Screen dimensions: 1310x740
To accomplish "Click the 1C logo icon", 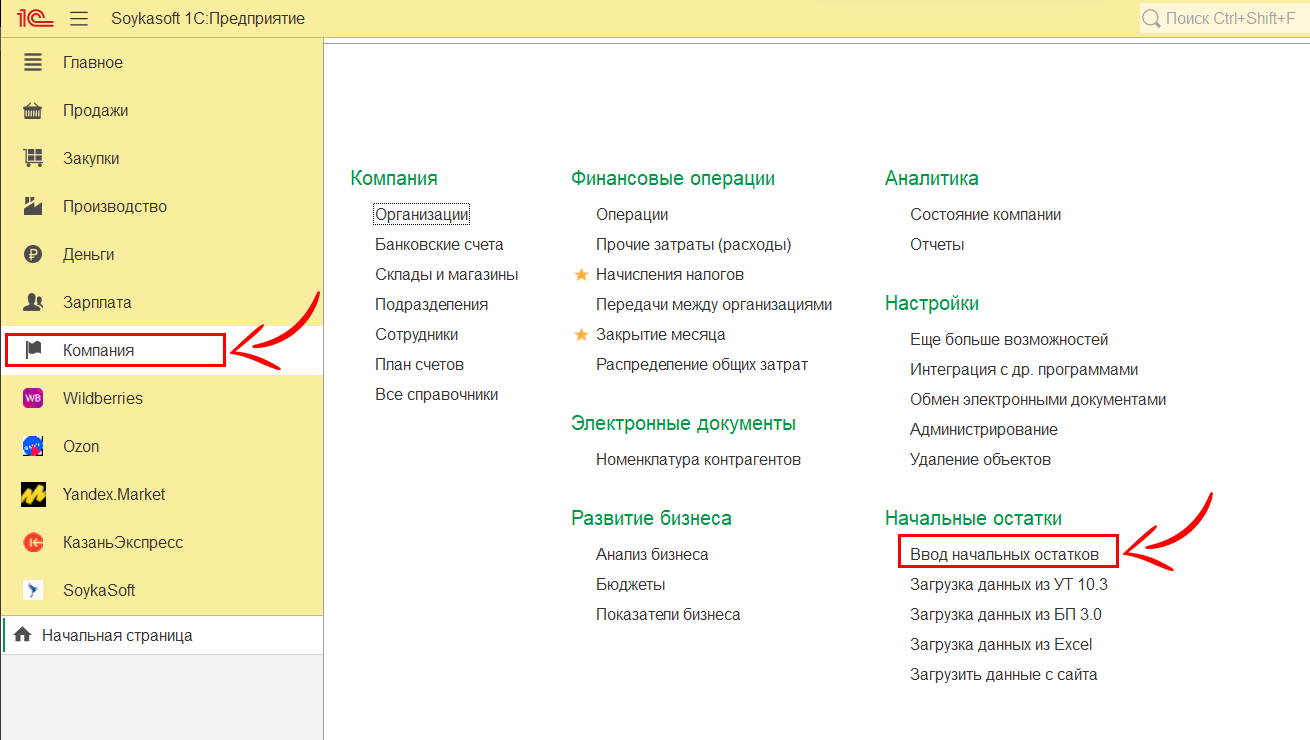I will point(34,18).
